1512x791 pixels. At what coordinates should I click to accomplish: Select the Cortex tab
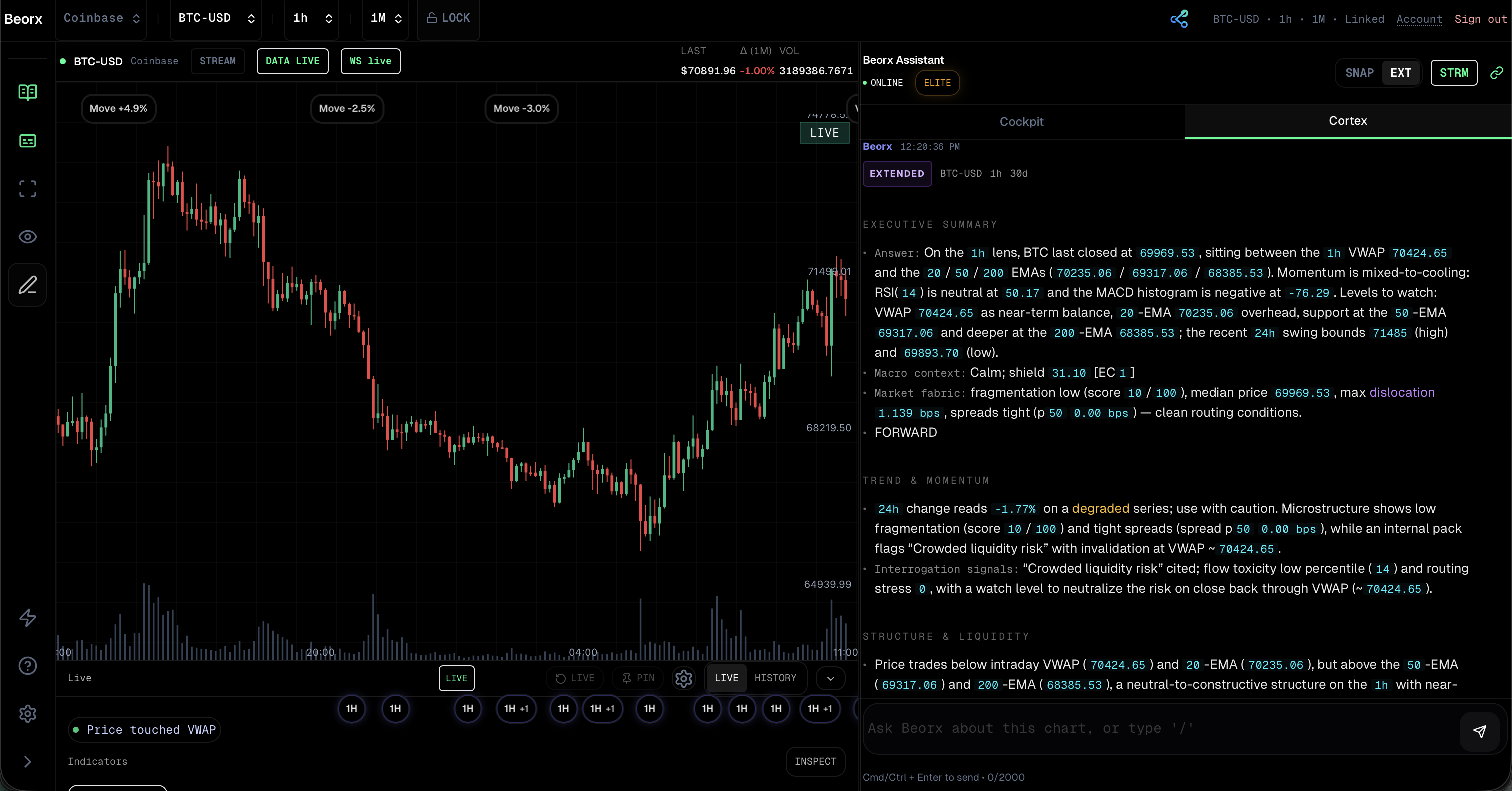(x=1347, y=121)
